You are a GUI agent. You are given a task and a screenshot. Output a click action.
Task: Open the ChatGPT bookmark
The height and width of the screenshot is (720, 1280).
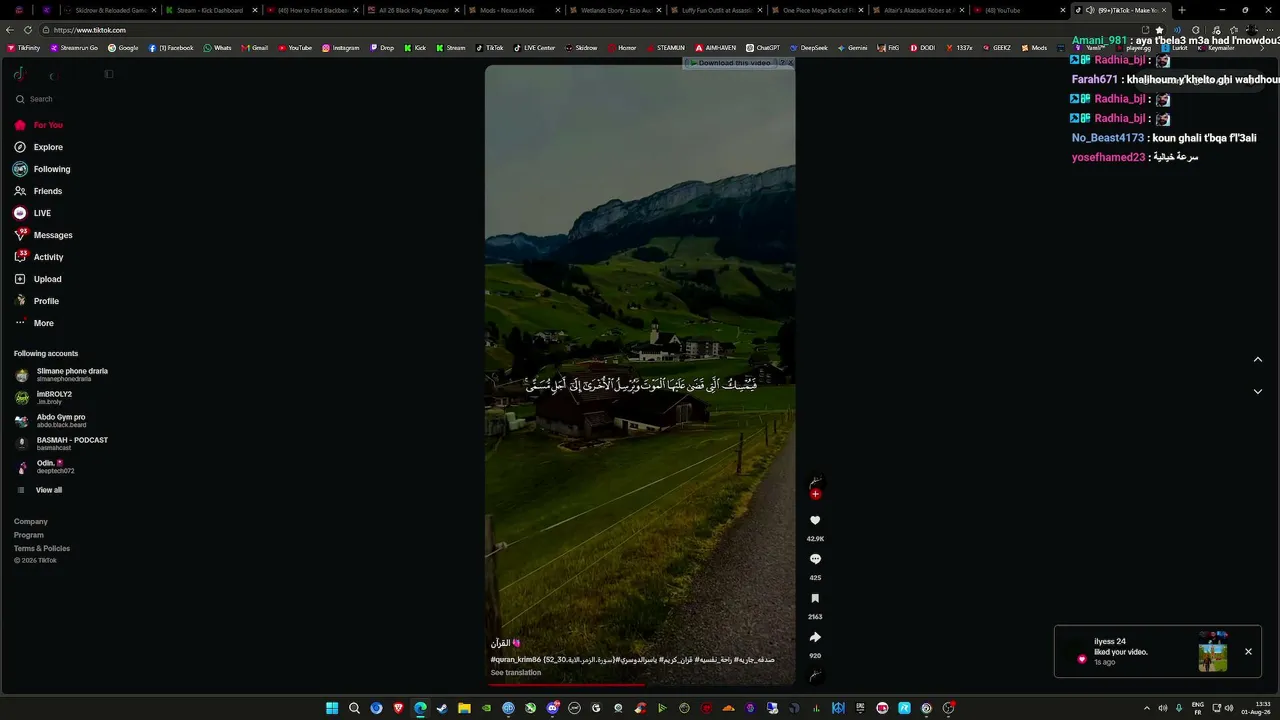763,48
